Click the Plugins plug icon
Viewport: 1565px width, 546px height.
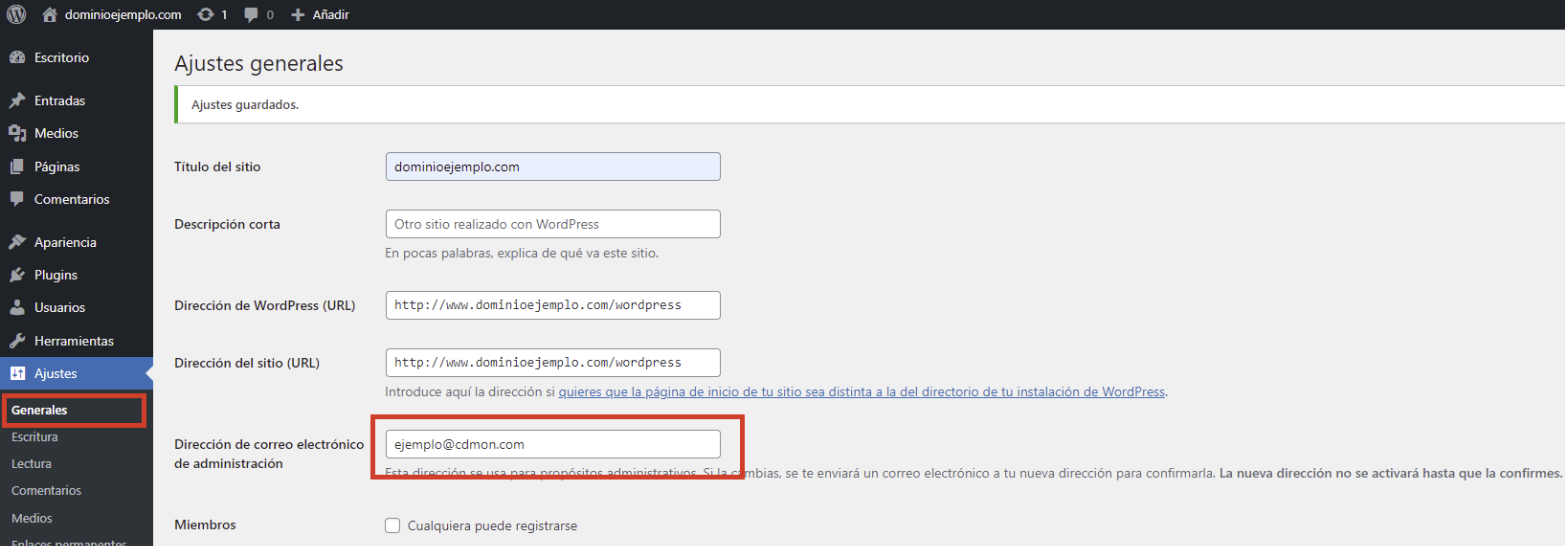[17, 275]
